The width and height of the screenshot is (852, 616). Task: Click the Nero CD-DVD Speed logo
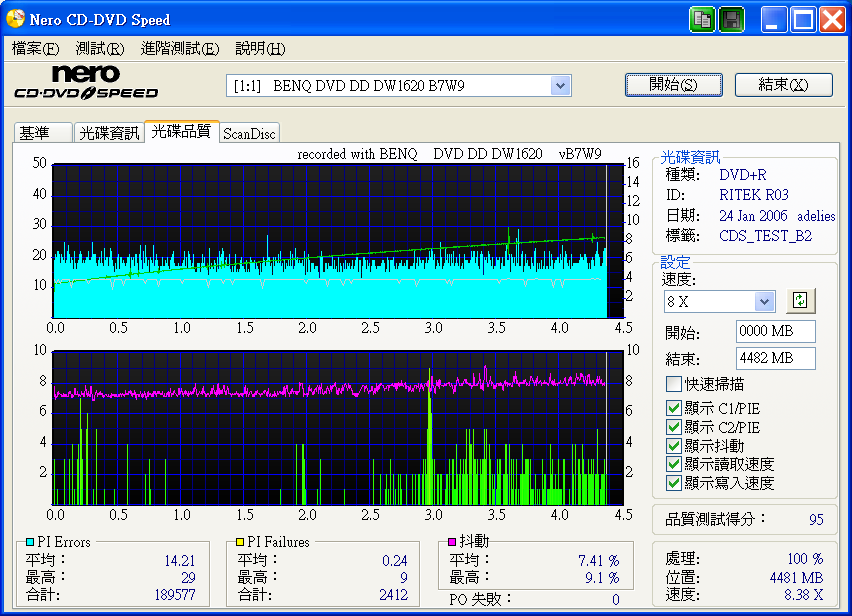[86, 83]
